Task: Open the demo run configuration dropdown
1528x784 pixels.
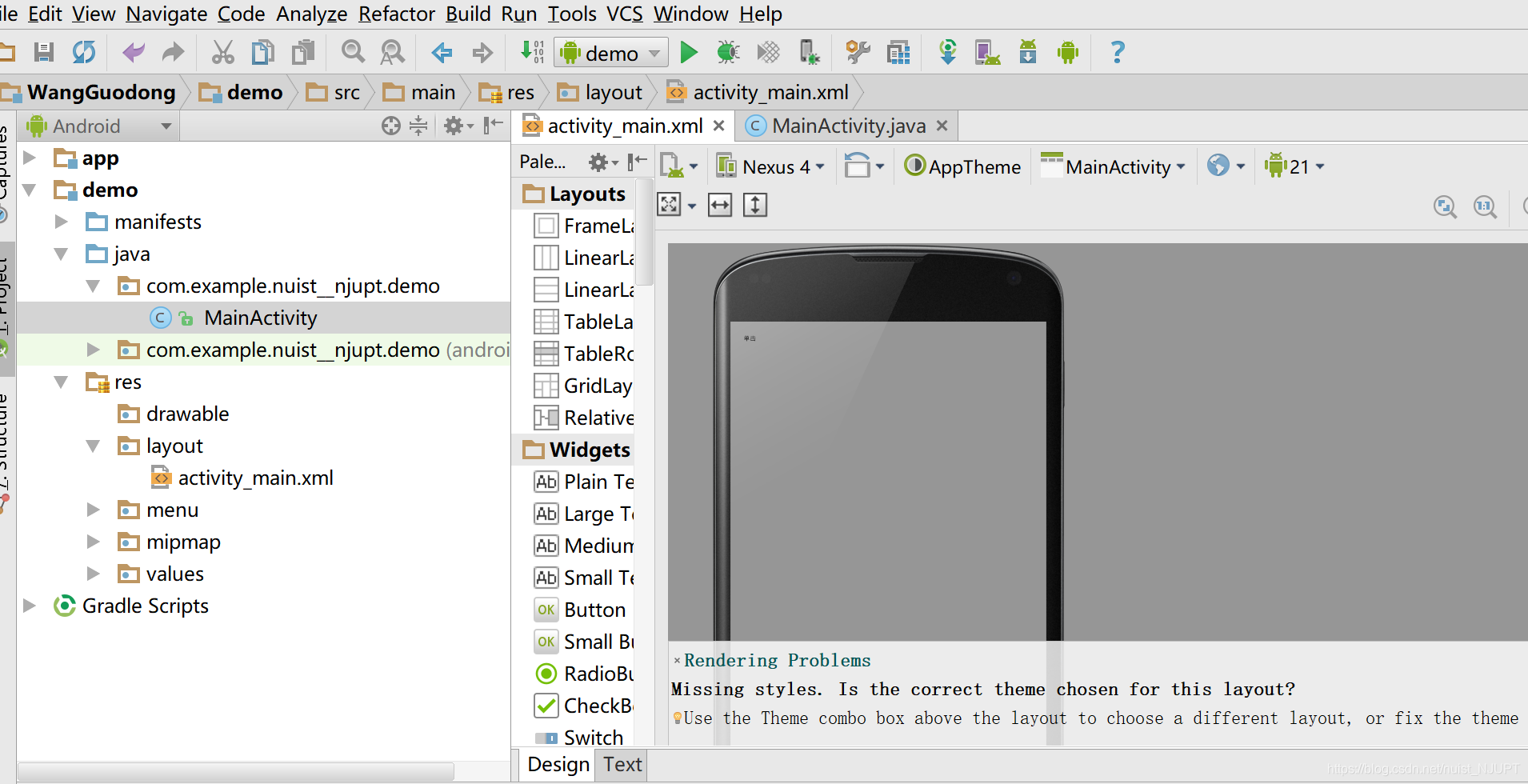Action: (x=611, y=54)
